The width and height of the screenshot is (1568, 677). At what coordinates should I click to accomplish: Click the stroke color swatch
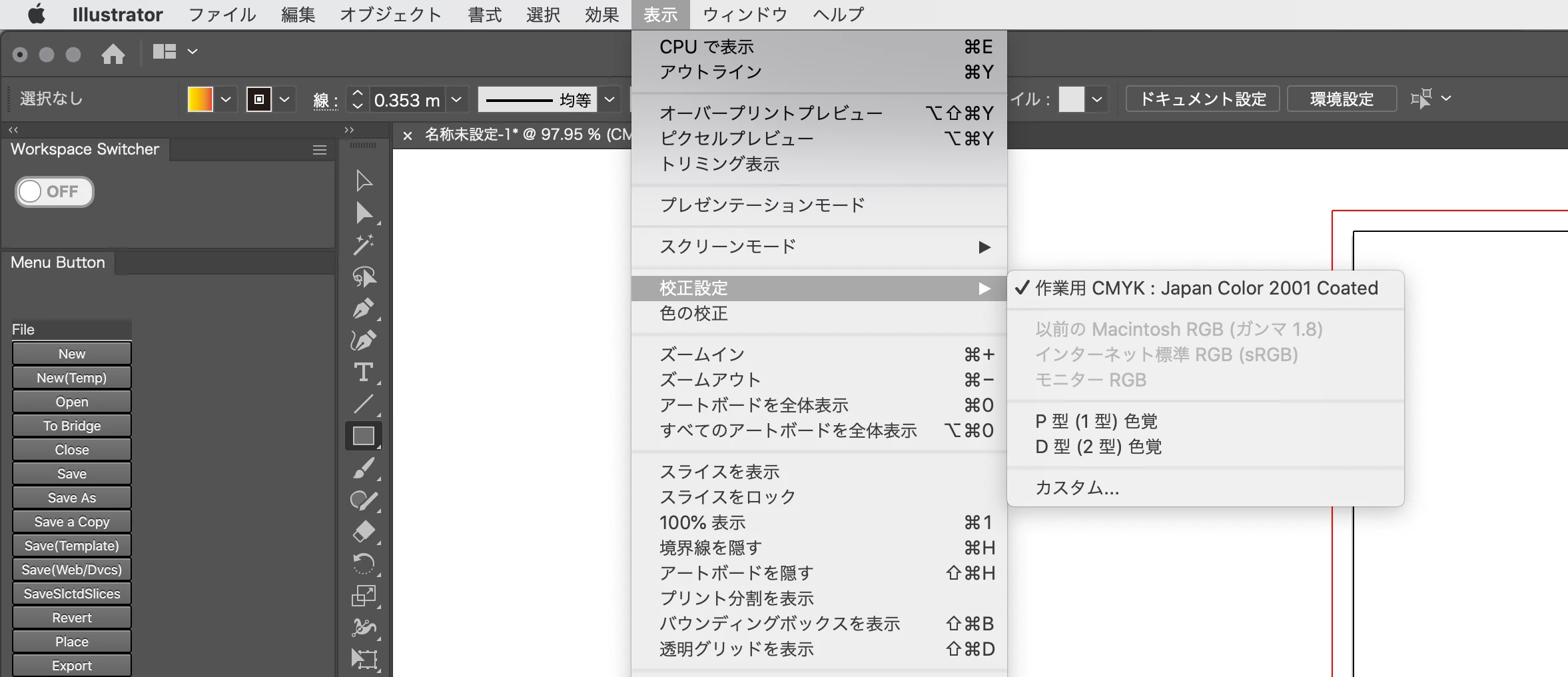(258, 99)
